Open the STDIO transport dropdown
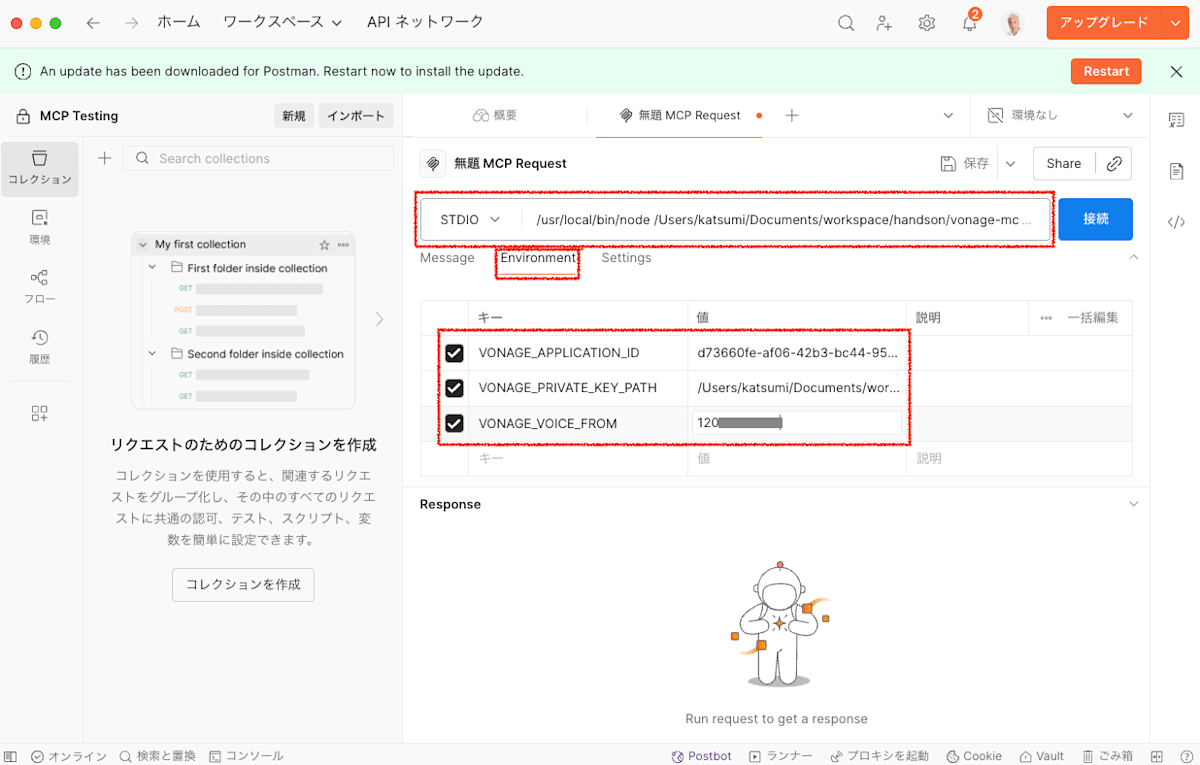Screen dimensions: 1200x765 tap(470, 219)
